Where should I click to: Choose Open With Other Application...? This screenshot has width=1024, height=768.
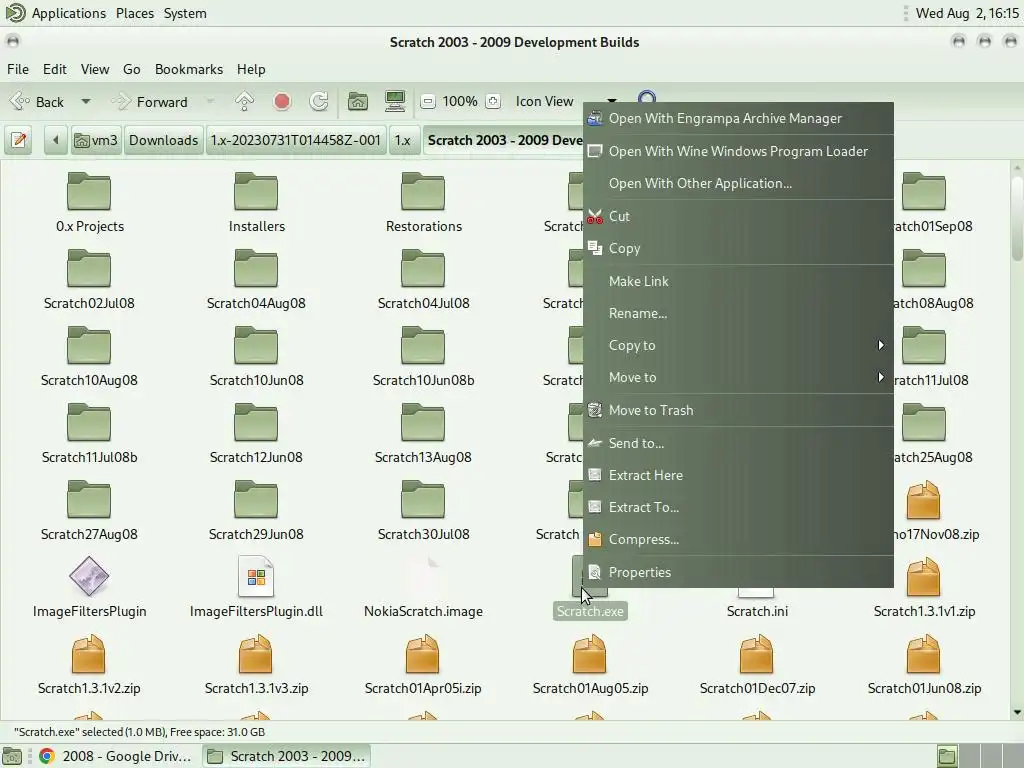(x=738, y=183)
